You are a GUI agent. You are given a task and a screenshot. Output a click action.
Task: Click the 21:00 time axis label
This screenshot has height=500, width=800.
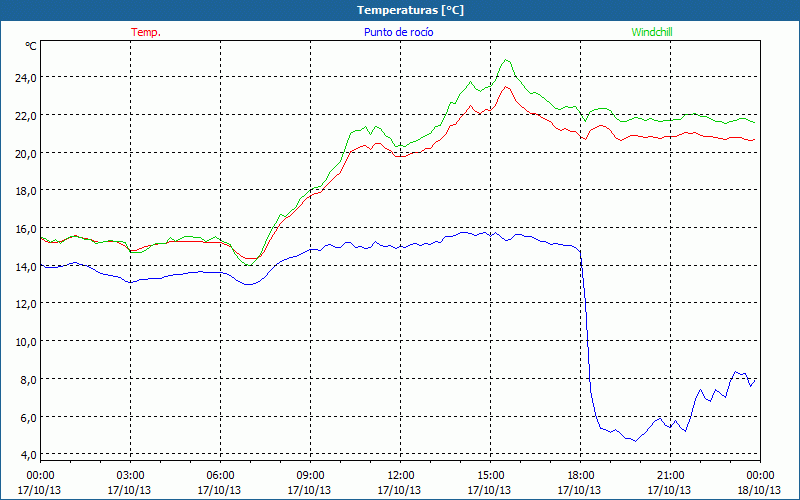(670, 476)
